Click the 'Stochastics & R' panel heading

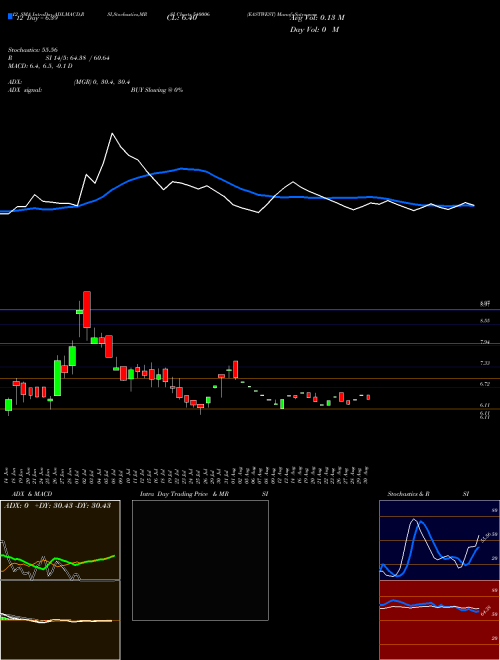coord(408,494)
